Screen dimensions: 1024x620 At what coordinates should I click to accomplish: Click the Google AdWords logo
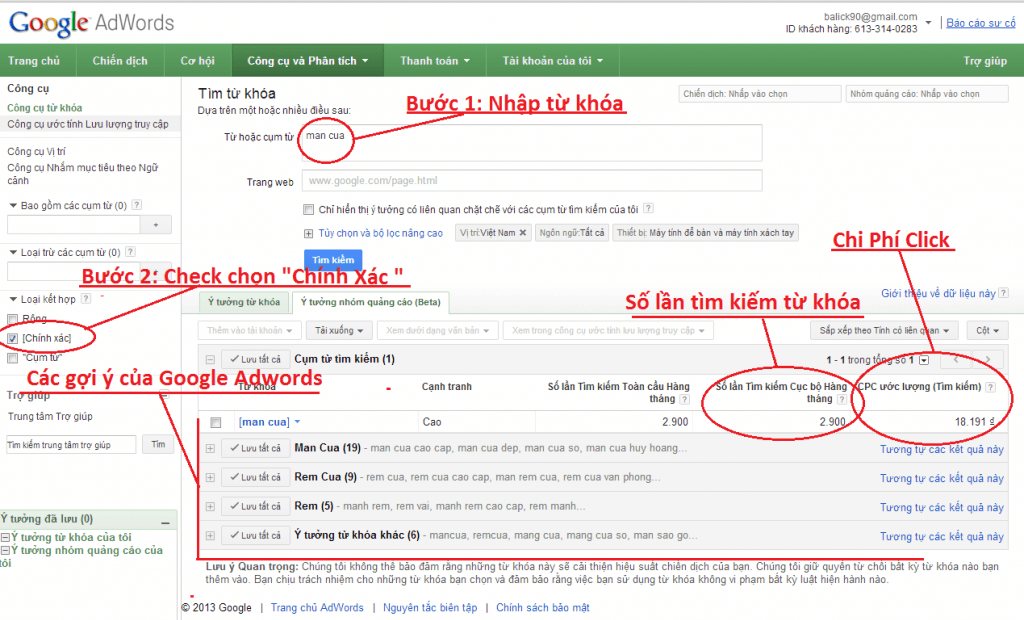[91, 23]
